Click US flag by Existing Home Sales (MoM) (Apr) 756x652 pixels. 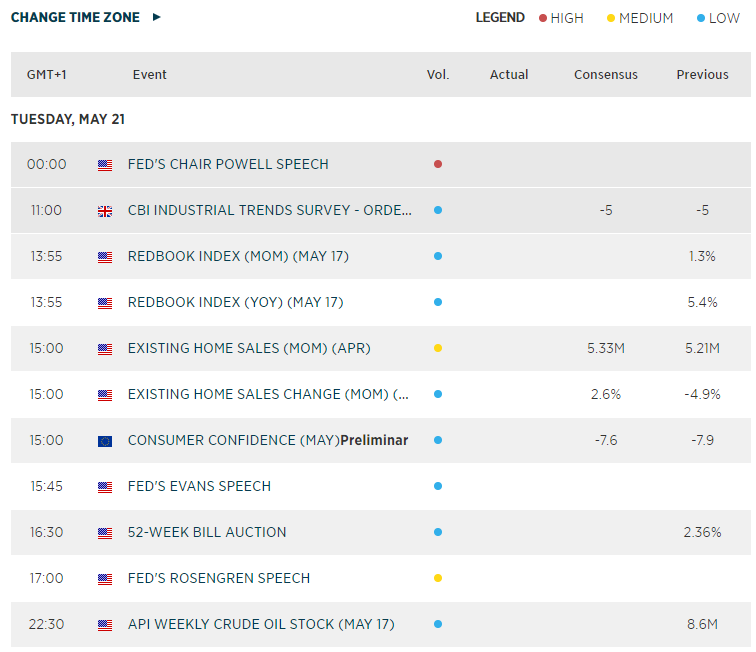105,349
